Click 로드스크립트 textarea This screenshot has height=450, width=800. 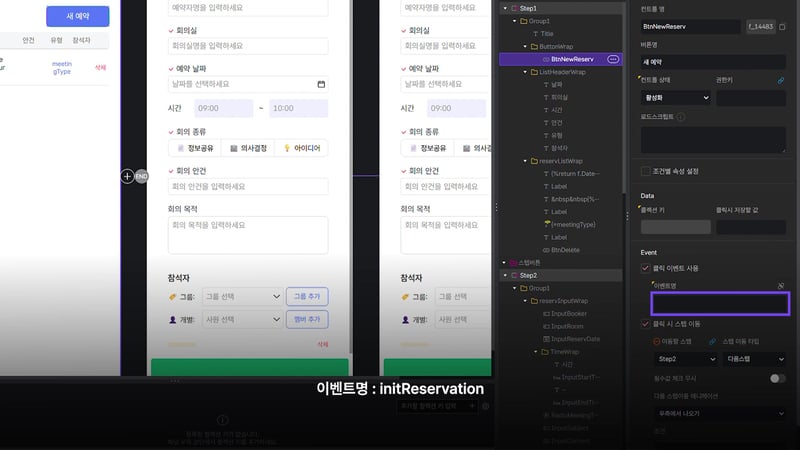pyautogui.click(x=713, y=140)
